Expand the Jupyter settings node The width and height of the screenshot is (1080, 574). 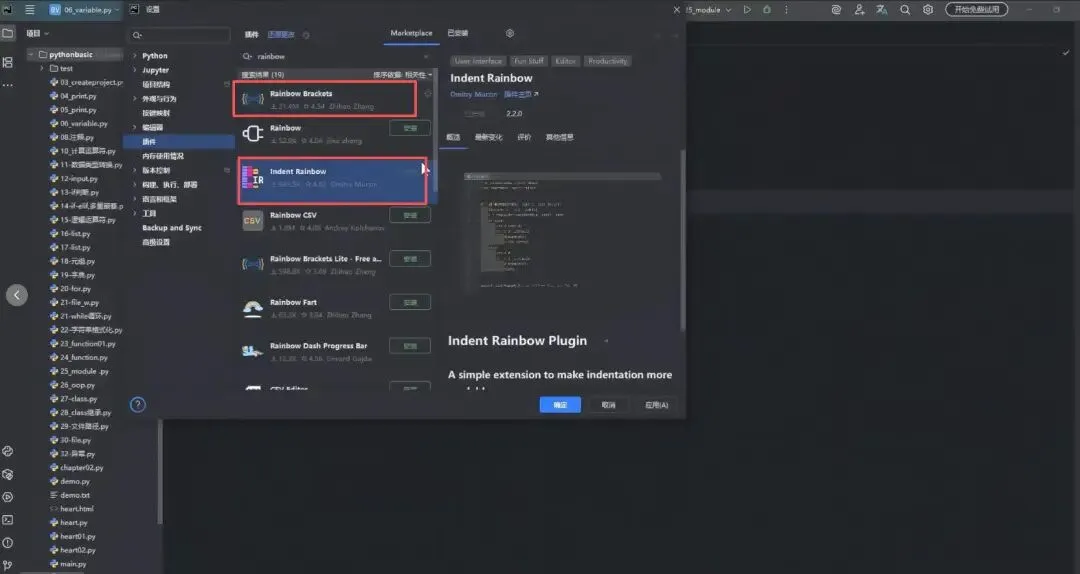[x=134, y=70]
